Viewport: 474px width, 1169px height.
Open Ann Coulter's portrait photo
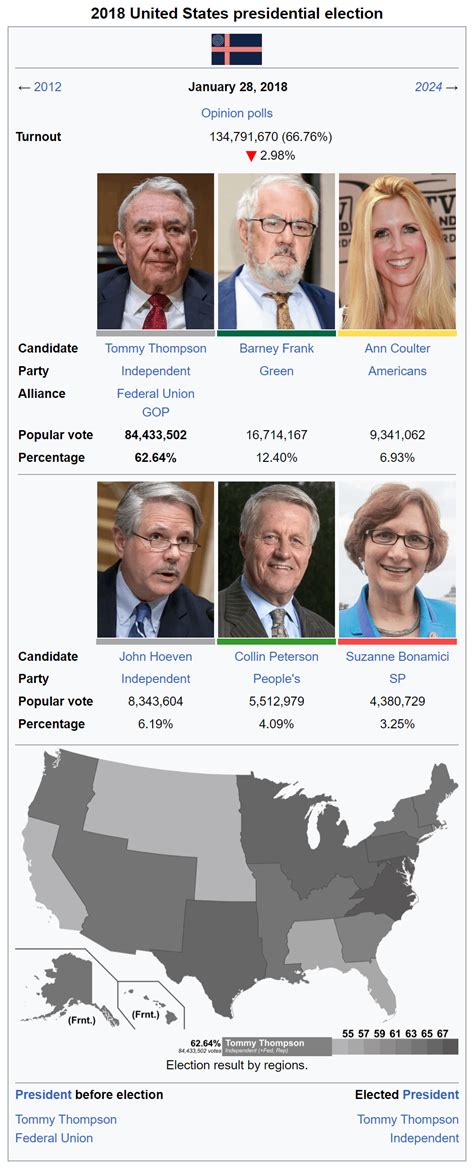click(397, 251)
